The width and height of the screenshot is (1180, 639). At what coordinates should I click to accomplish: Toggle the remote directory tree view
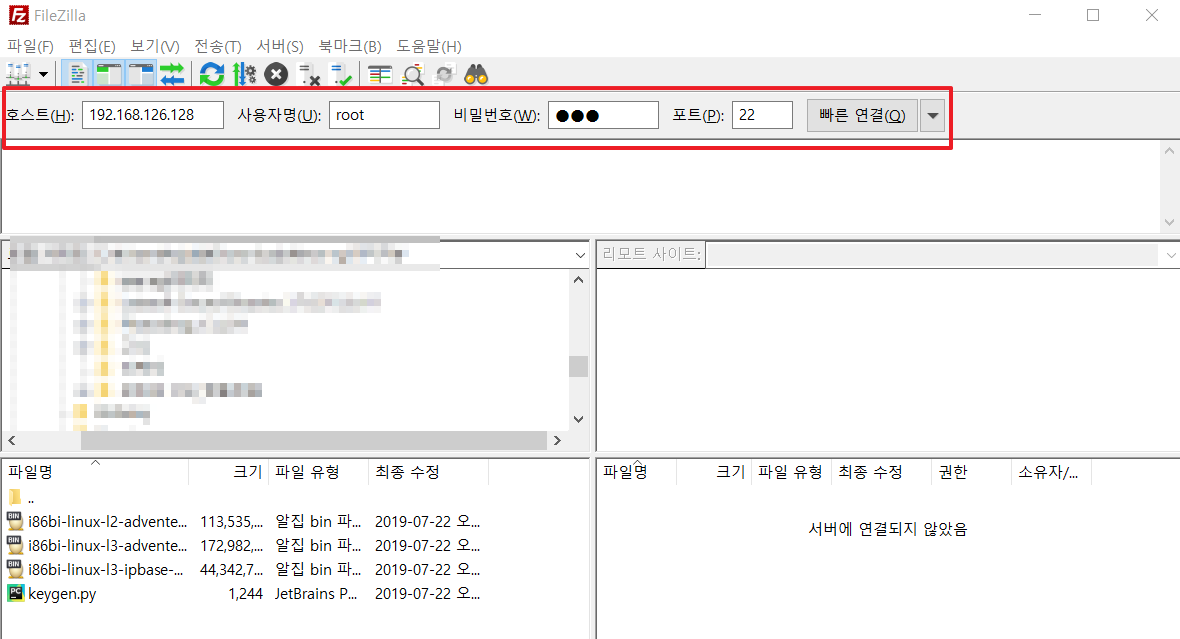coord(141,75)
